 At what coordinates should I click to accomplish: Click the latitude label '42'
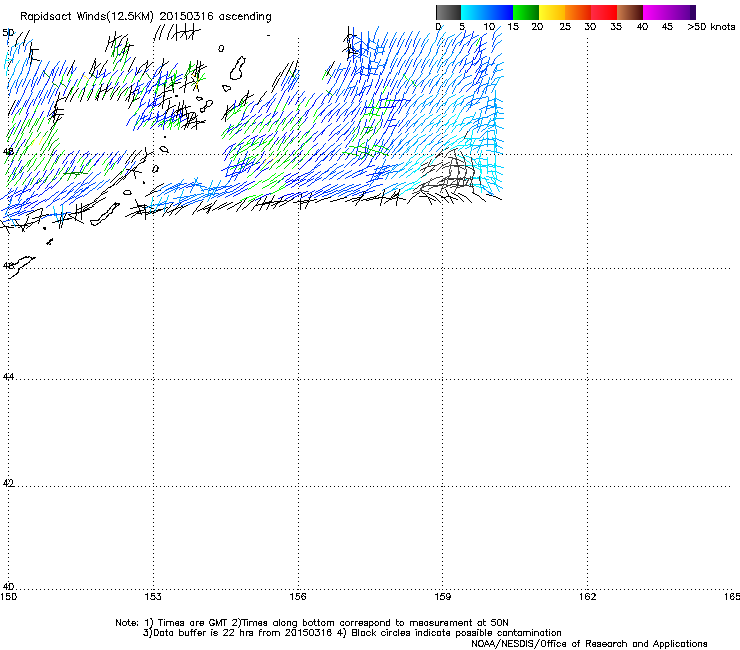8,483
